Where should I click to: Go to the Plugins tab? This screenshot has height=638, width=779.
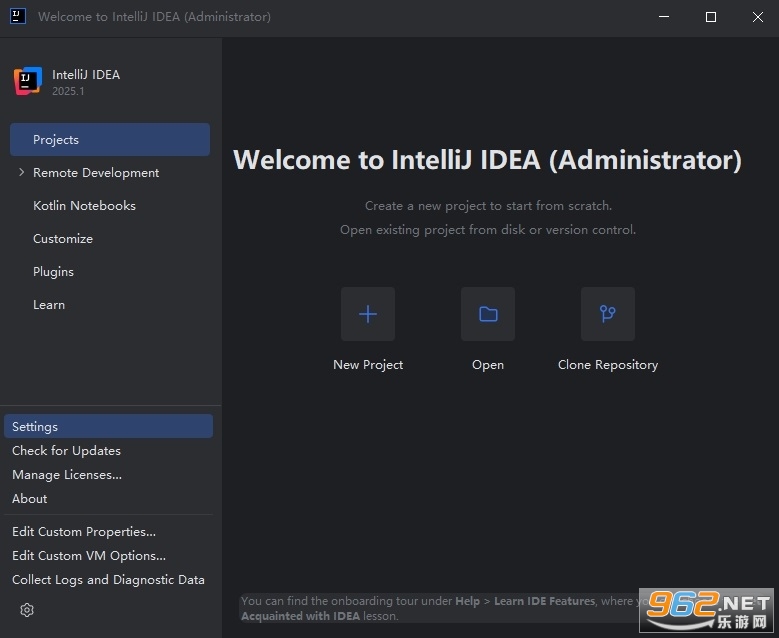tap(110, 271)
